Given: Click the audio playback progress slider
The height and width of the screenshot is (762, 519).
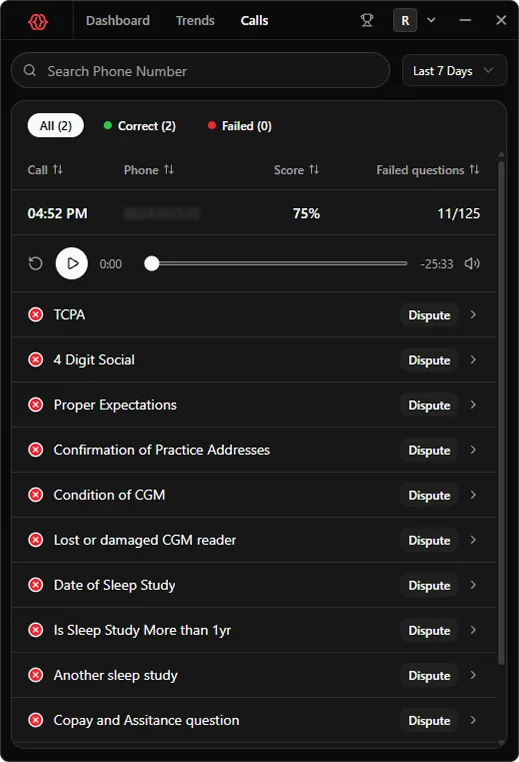Looking at the screenshot, I should 276,263.
